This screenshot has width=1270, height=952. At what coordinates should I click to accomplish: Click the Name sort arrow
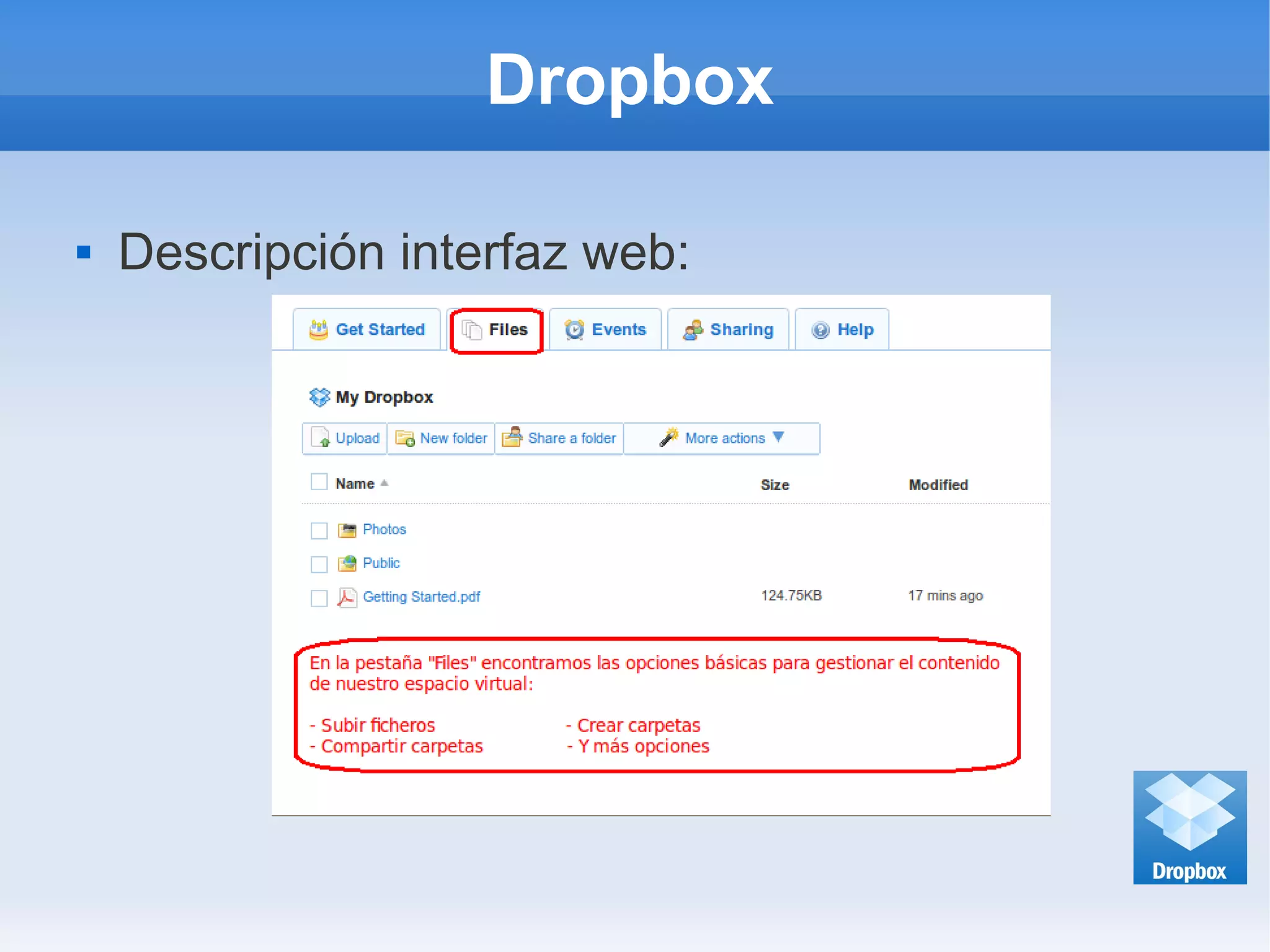[384, 483]
